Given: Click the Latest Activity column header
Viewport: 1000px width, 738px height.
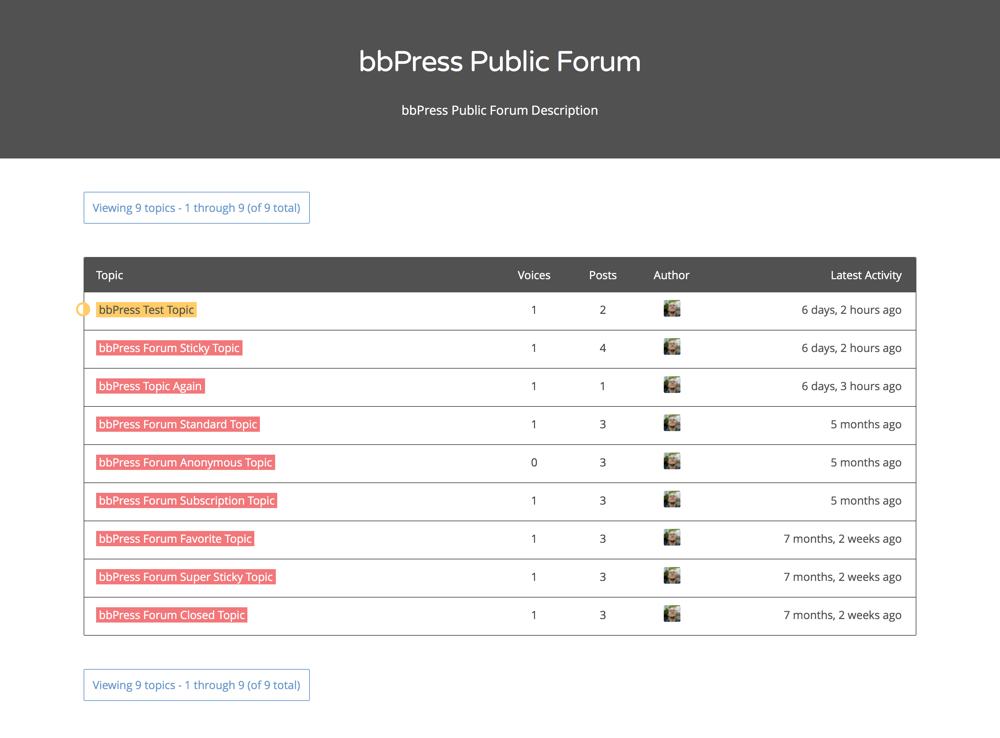Looking at the screenshot, I should click(866, 276).
